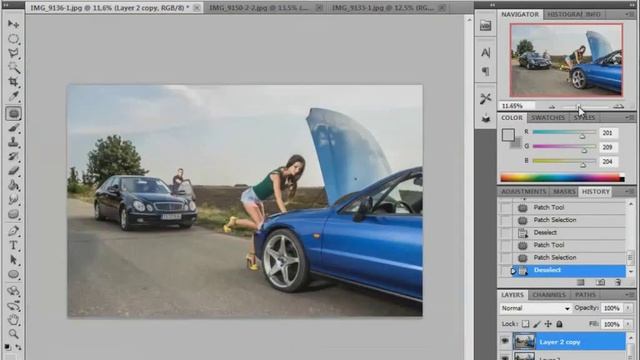The height and width of the screenshot is (360, 640).
Task: Select the 3D Orbit camera tool
Action: coord(13,305)
